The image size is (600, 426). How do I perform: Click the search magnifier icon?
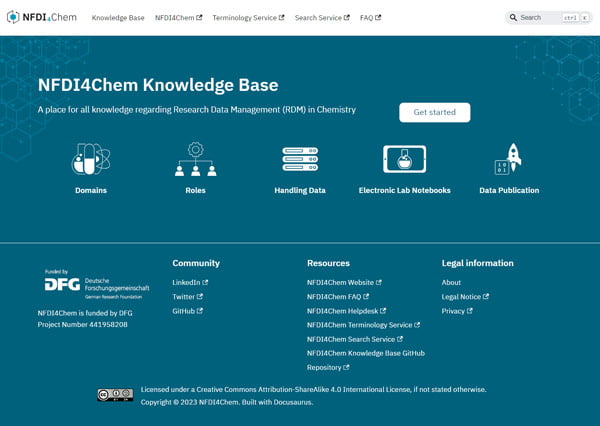pyautogui.click(x=513, y=18)
